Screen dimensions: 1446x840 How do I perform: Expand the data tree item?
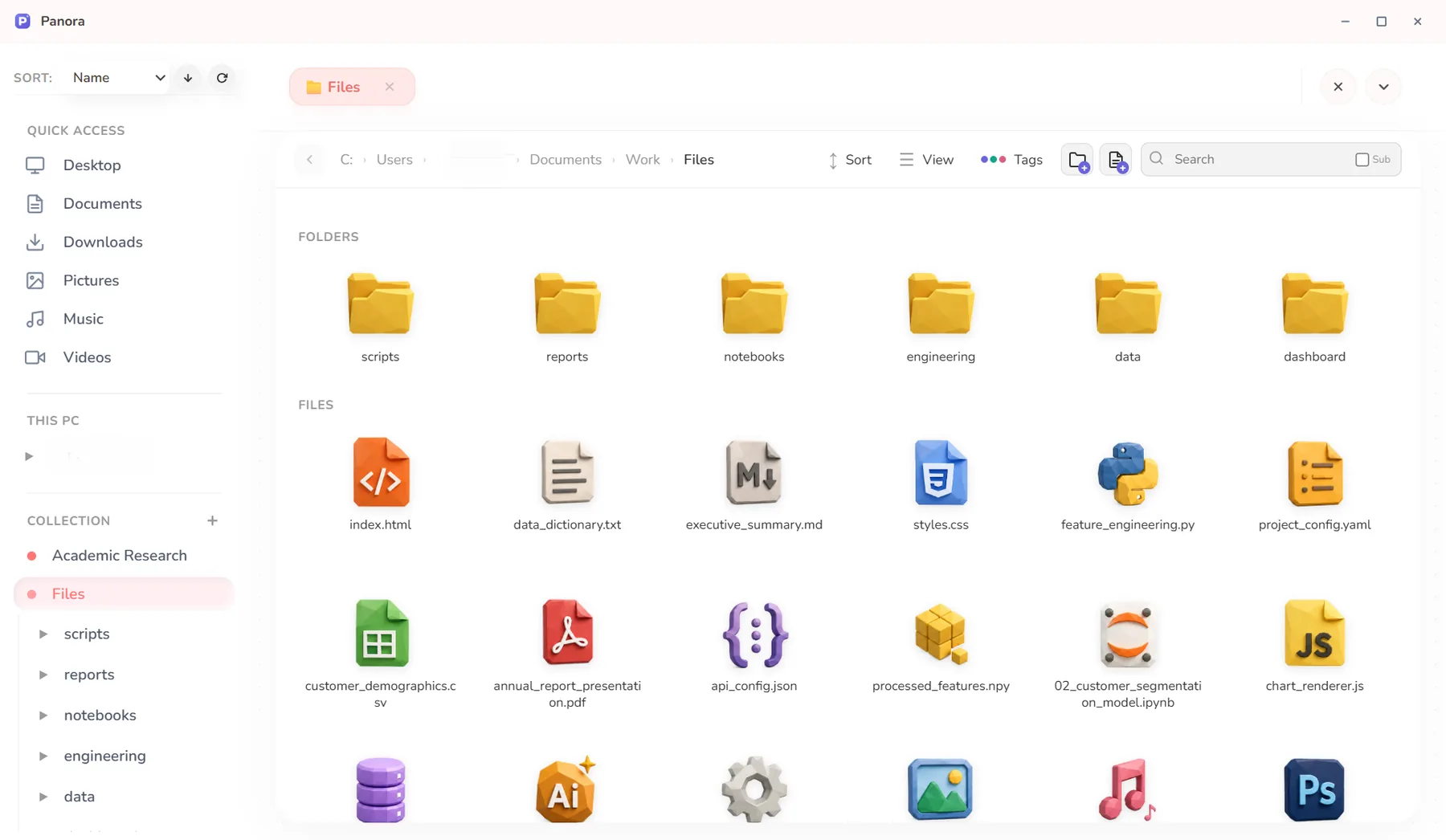(43, 797)
